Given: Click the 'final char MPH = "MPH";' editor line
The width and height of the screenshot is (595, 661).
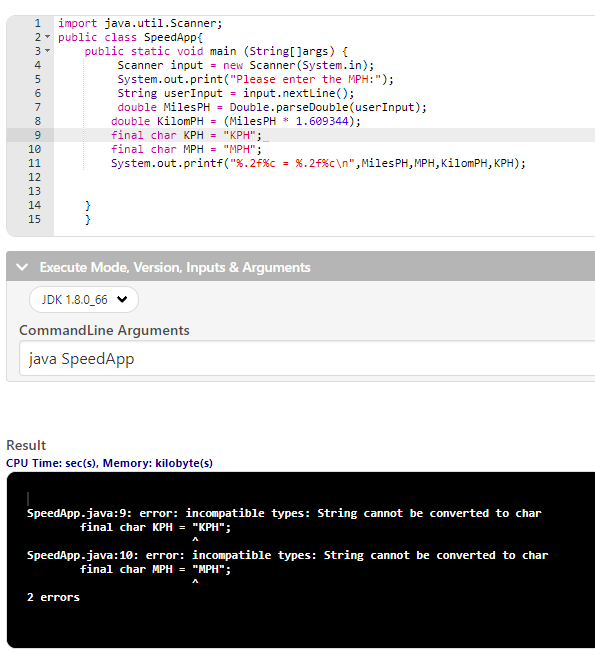Looking at the screenshot, I should (x=186, y=149).
